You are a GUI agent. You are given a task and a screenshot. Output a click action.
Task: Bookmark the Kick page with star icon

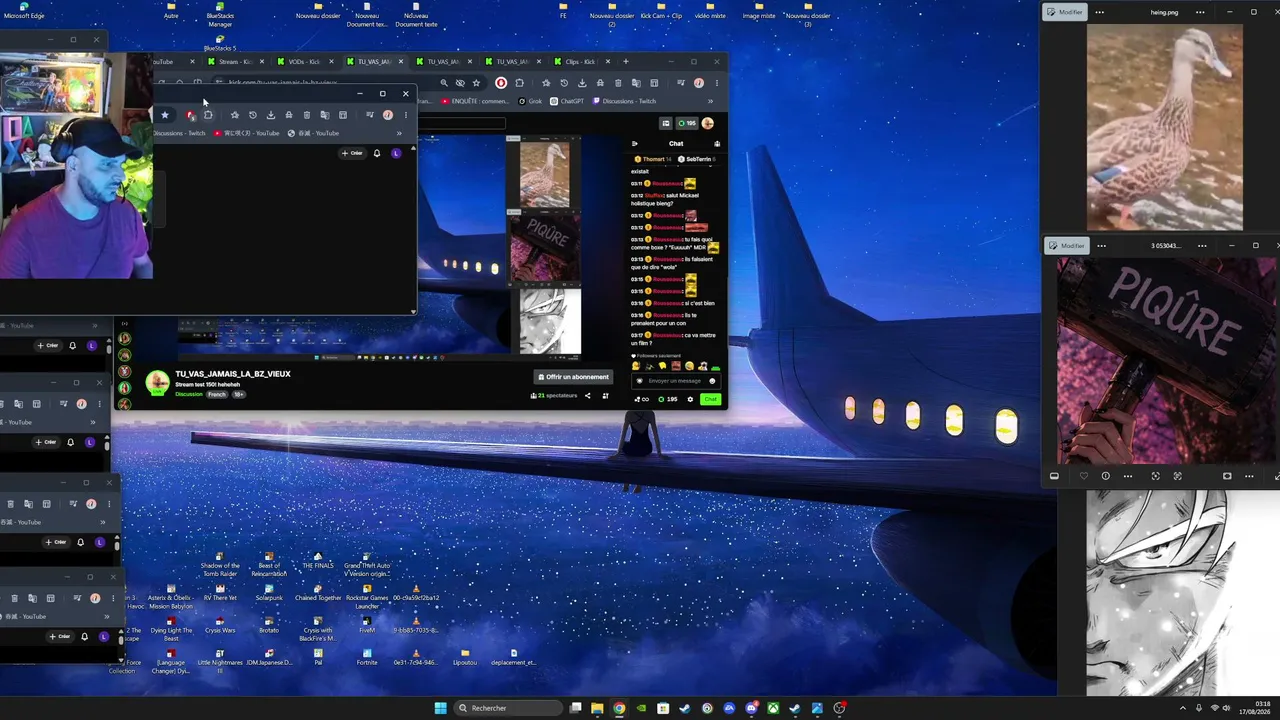(x=476, y=83)
